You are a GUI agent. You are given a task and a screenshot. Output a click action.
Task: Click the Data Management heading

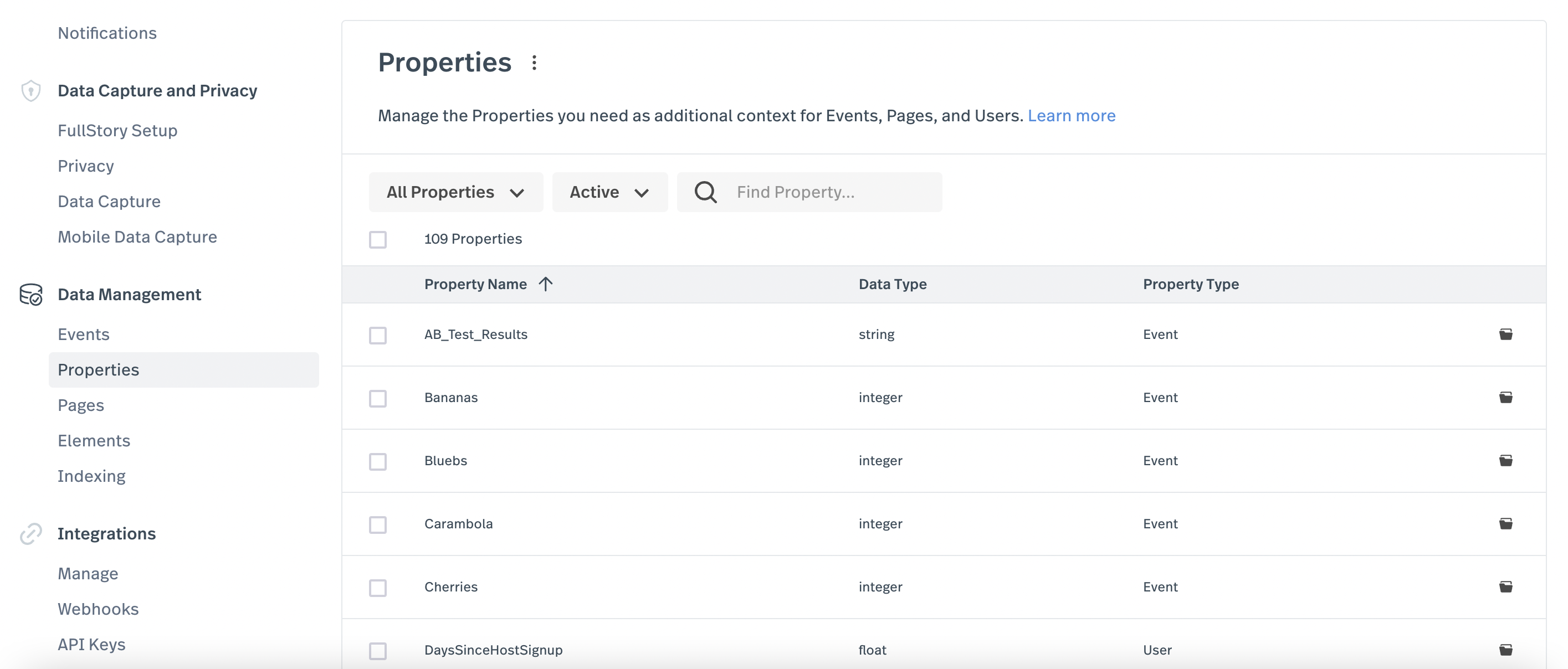(x=129, y=295)
